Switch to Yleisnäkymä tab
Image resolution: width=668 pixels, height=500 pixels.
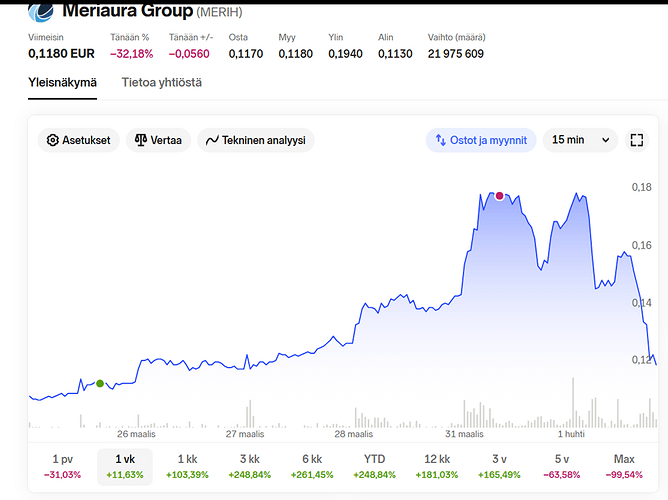pyautogui.click(x=63, y=83)
